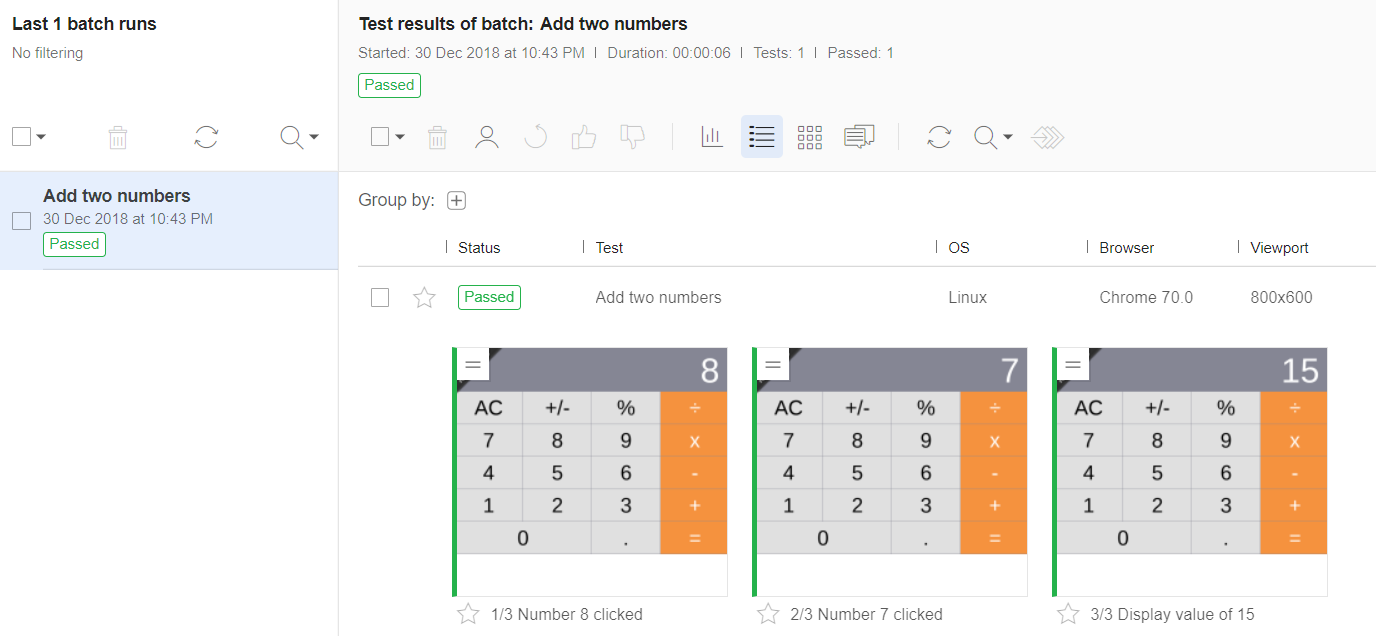This screenshot has height=636, width=1376.
Task: Expand the test results search filter dropdown
Action: pos(1008,137)
